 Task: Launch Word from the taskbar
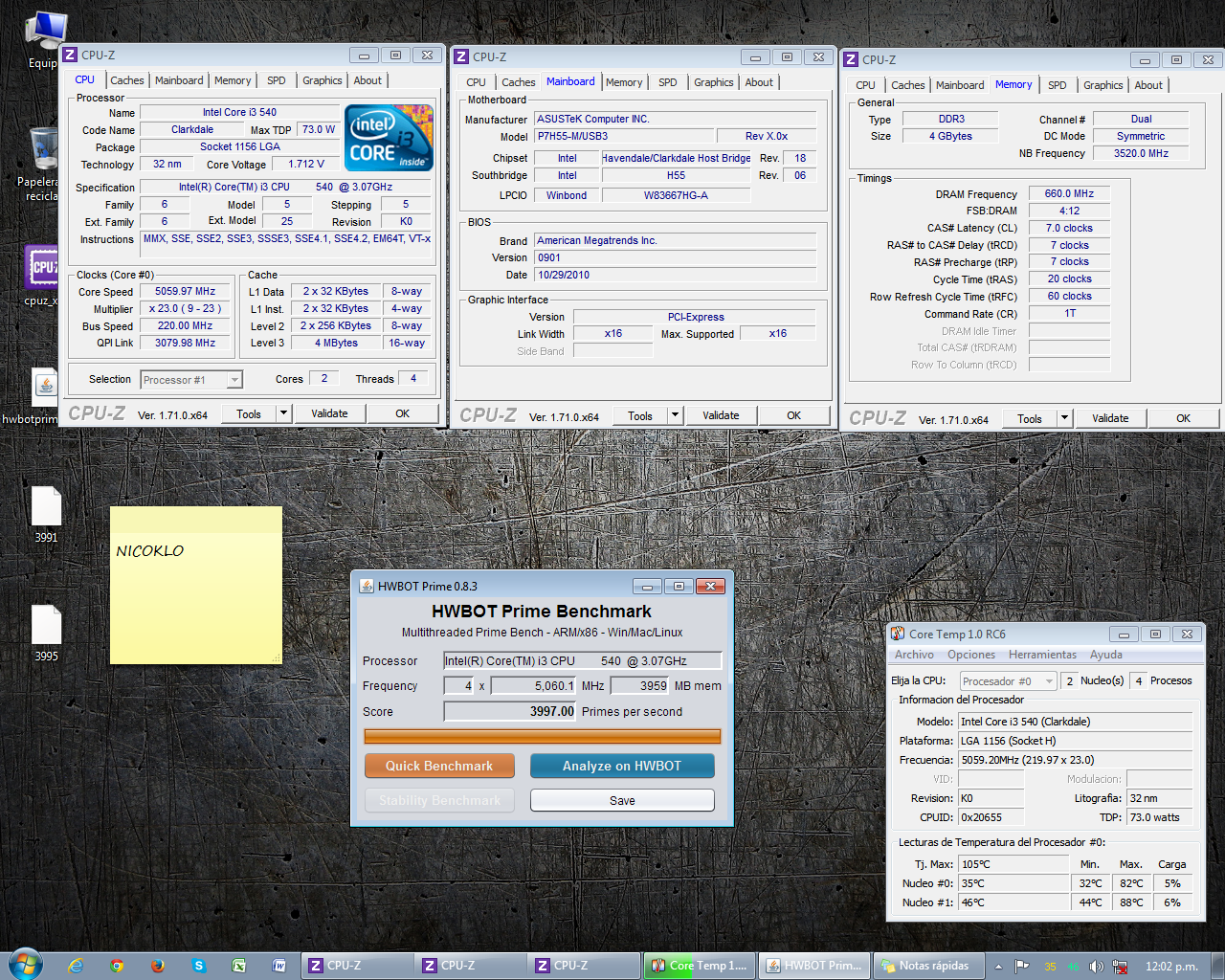(279, 966)
